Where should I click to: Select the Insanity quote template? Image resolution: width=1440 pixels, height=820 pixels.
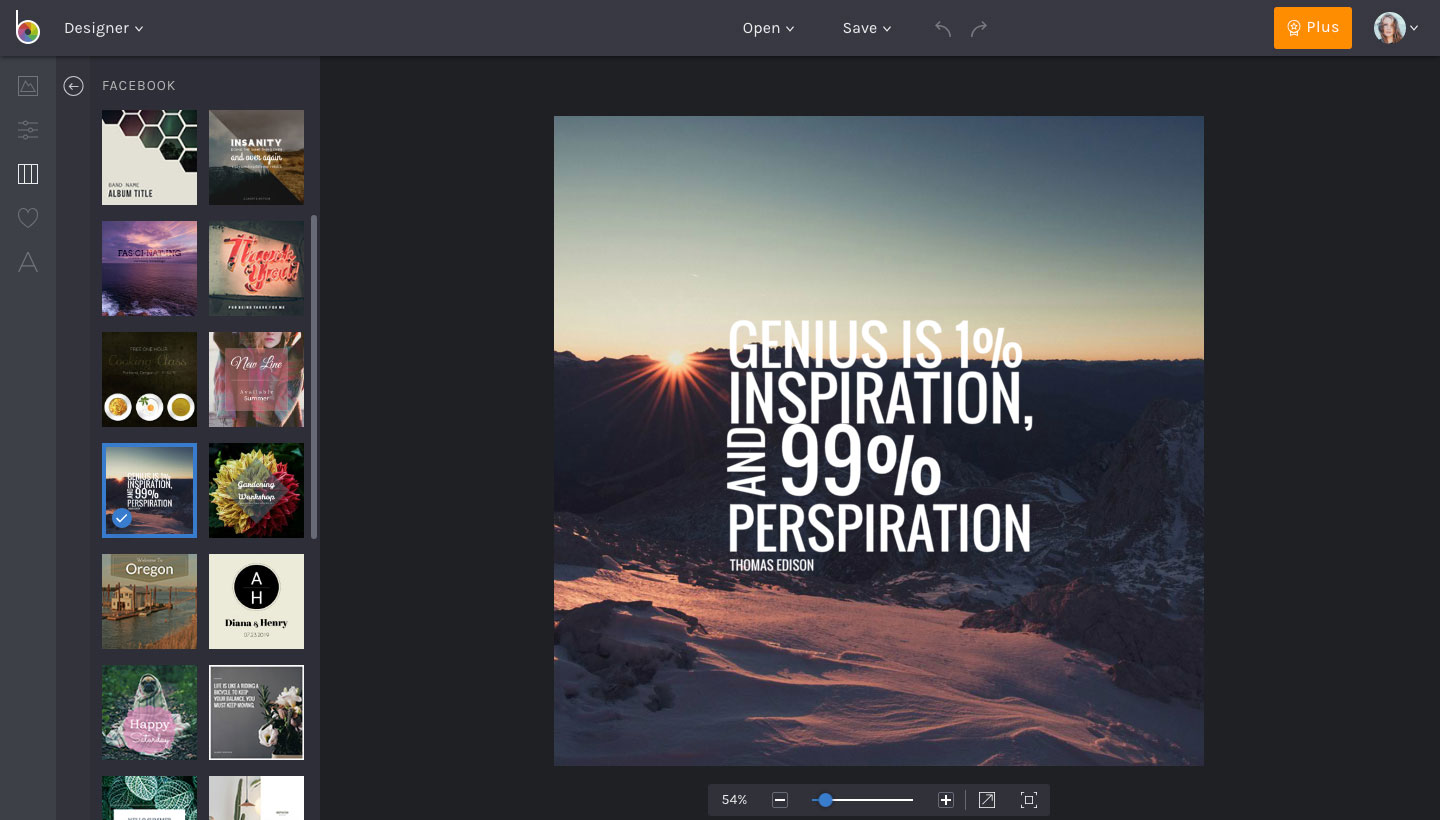coord(257,158)
